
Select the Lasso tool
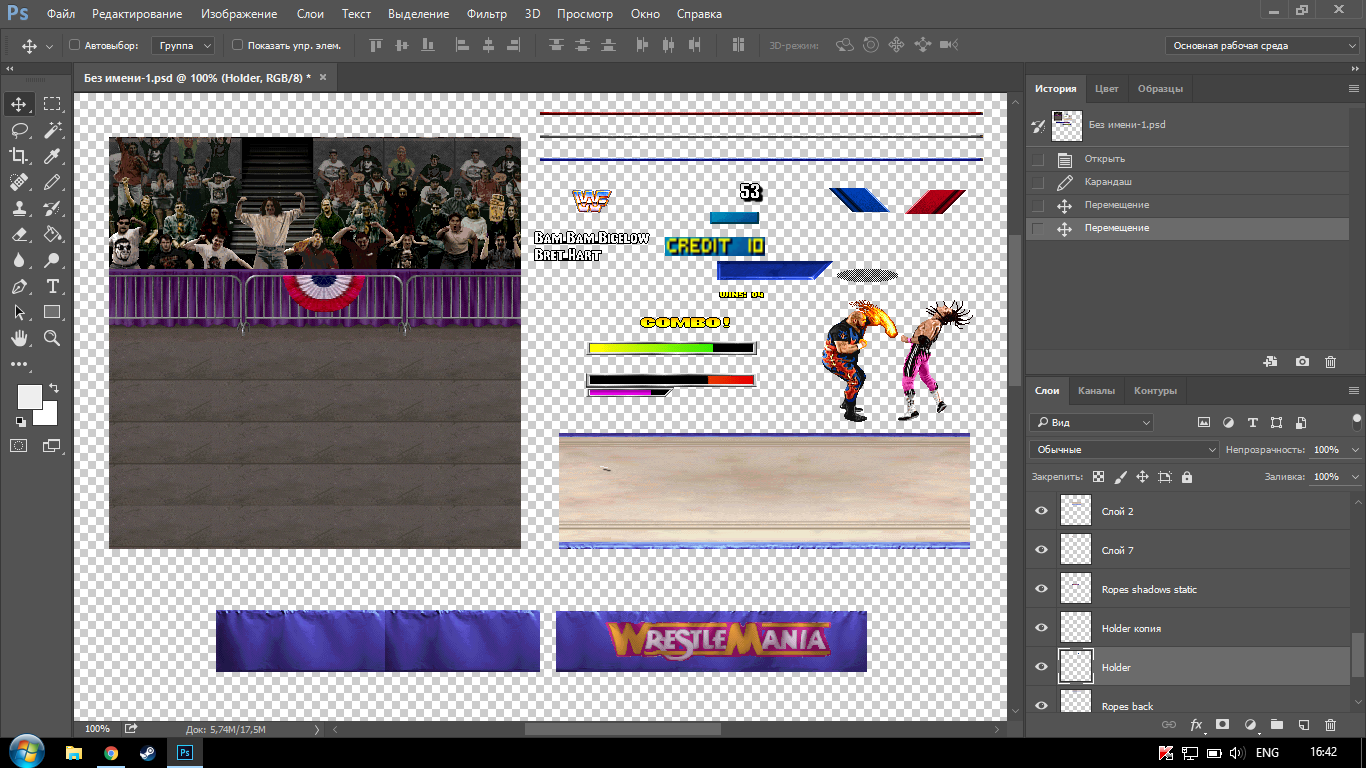[19, 130]
